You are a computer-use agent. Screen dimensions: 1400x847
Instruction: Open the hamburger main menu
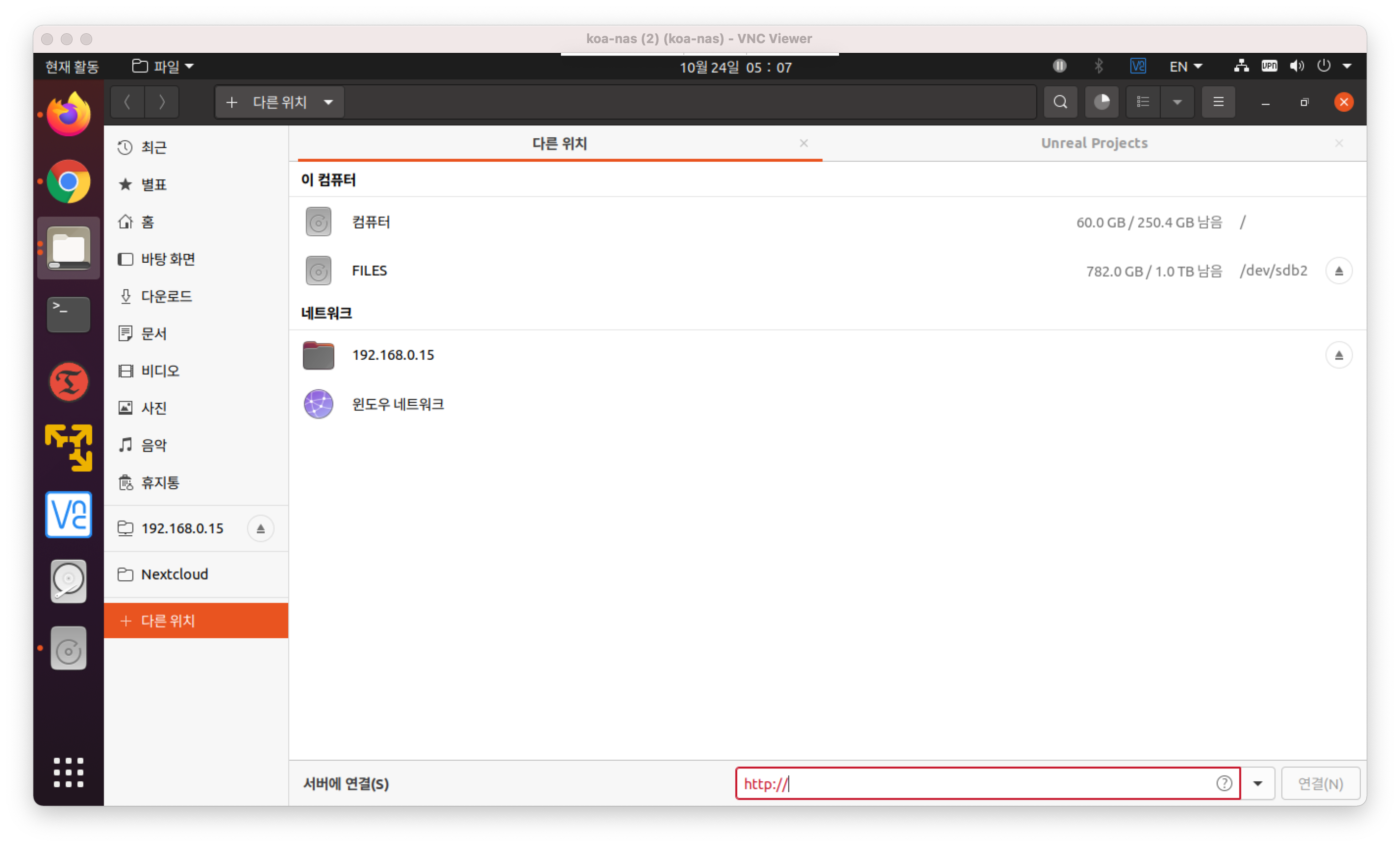pos(1218,102)
